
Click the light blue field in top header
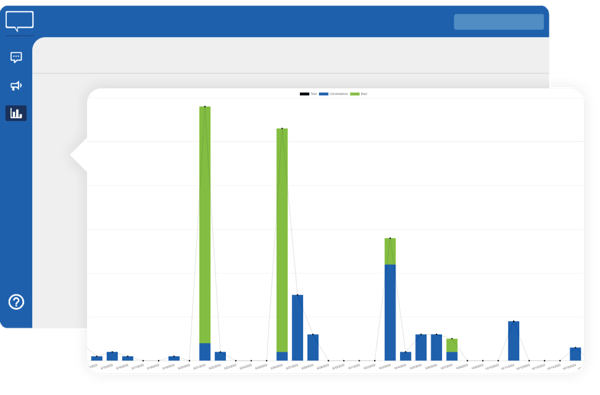(x=499, y=22)
